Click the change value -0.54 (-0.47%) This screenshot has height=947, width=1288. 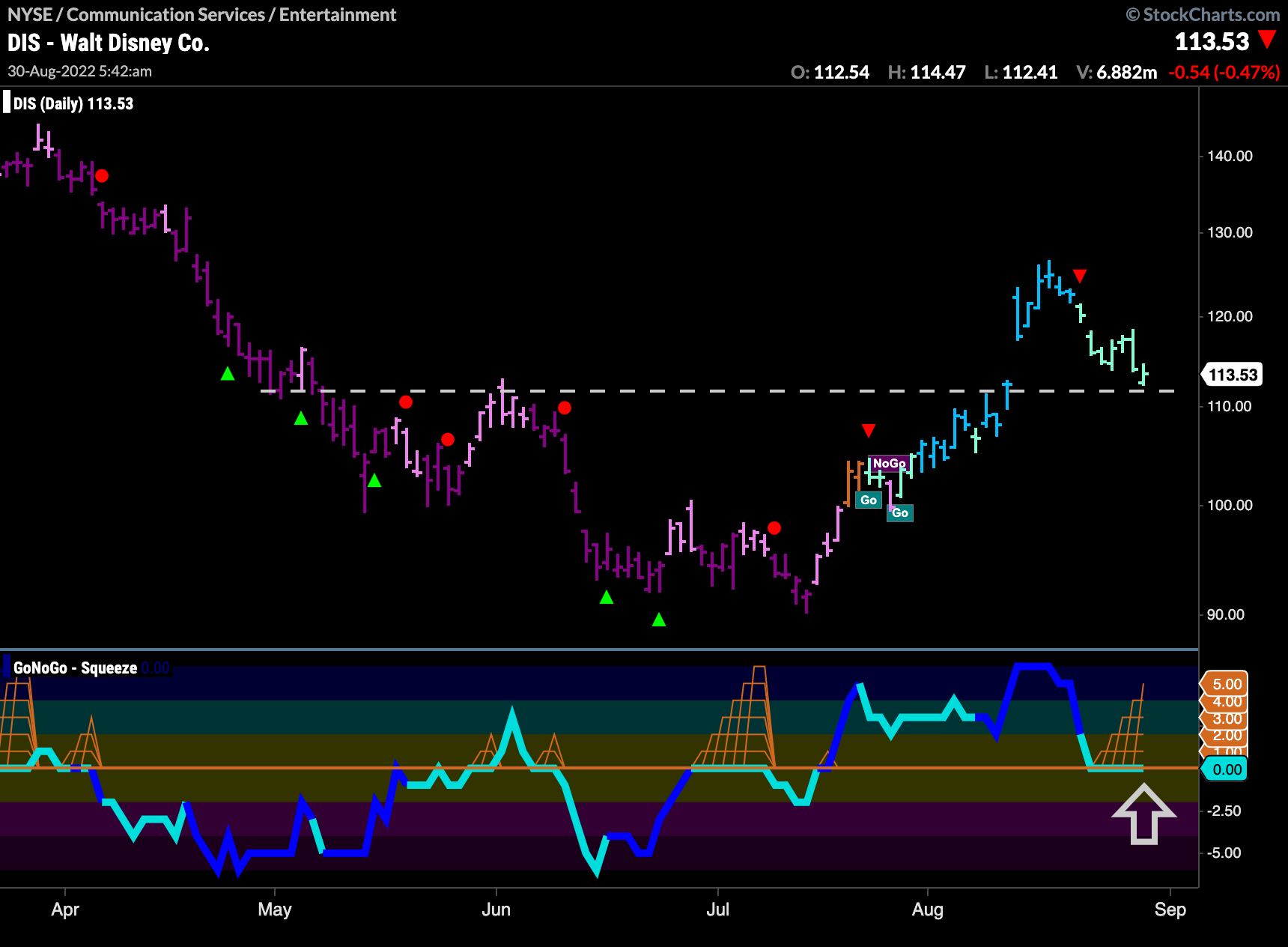point(1224,72)
